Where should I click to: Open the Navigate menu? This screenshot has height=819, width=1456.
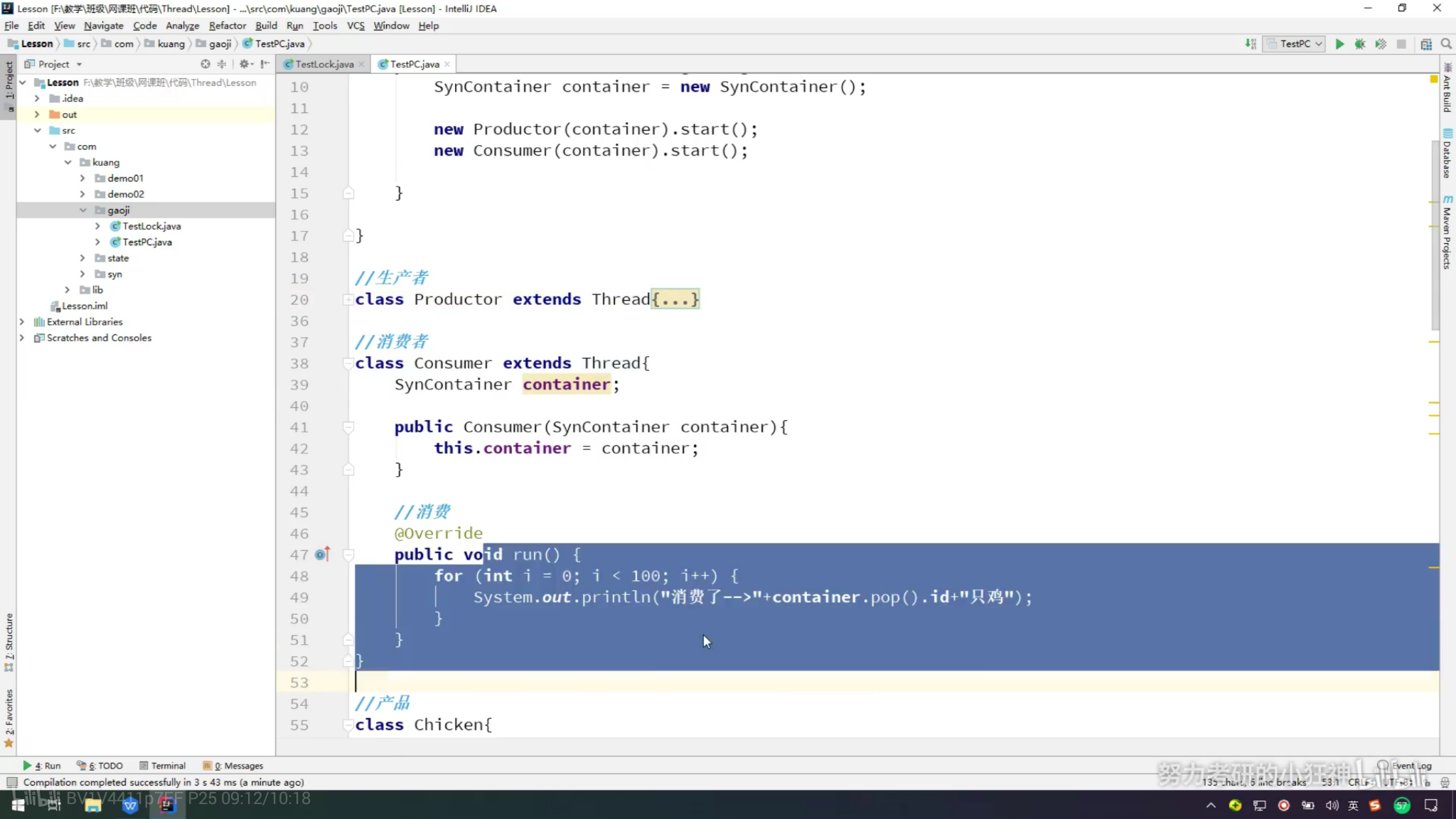[x=104, y=26]
